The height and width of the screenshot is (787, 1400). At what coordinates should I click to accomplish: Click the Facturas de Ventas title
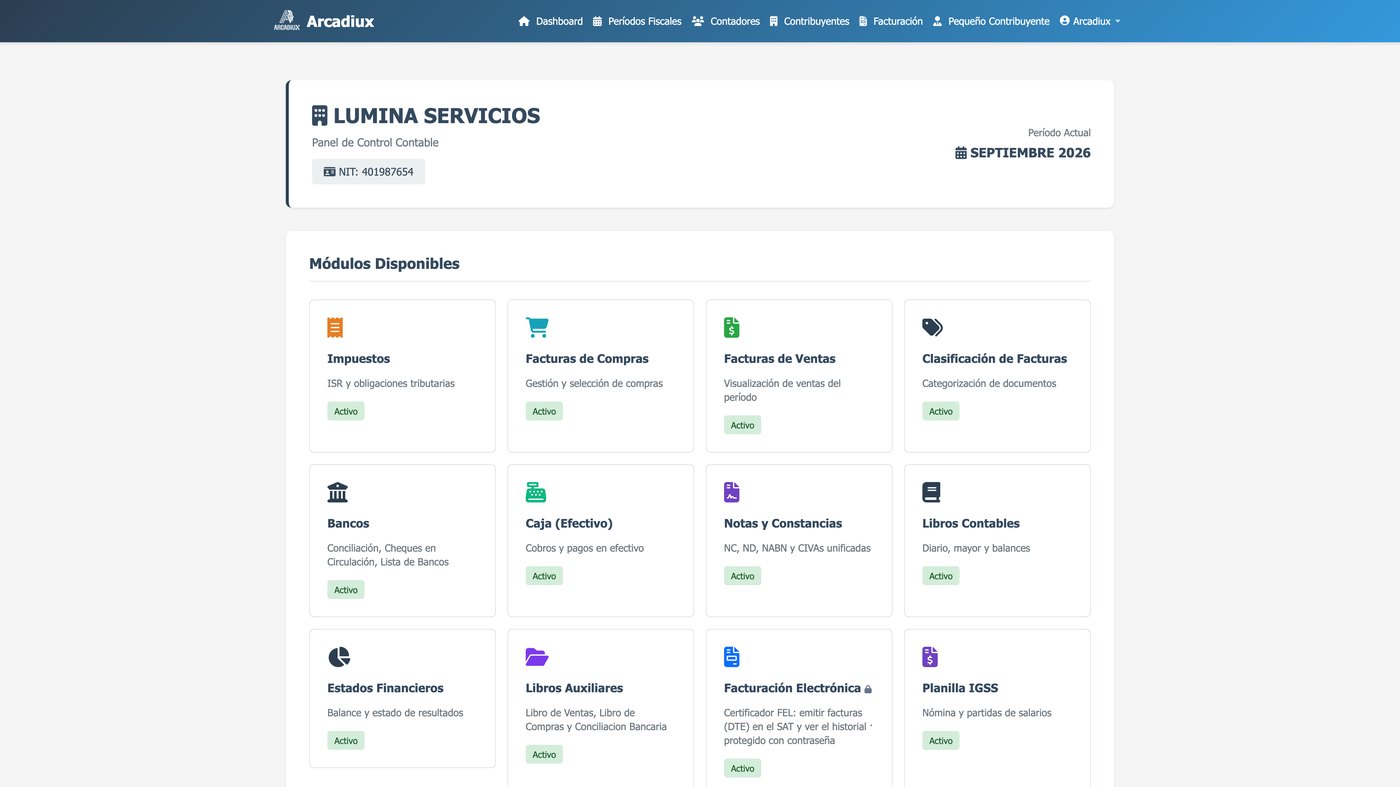780,358
